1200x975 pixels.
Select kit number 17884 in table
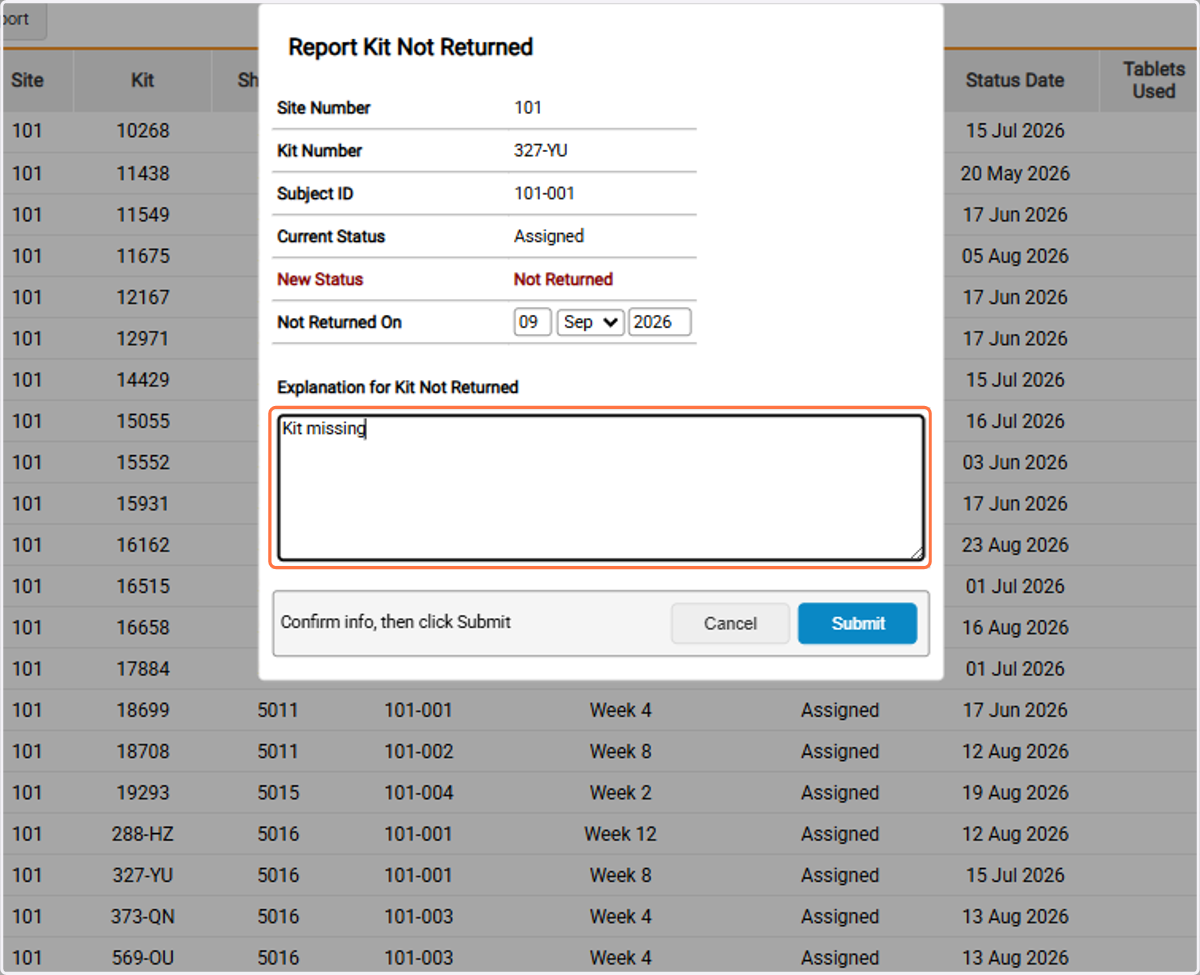pos(143,669)
